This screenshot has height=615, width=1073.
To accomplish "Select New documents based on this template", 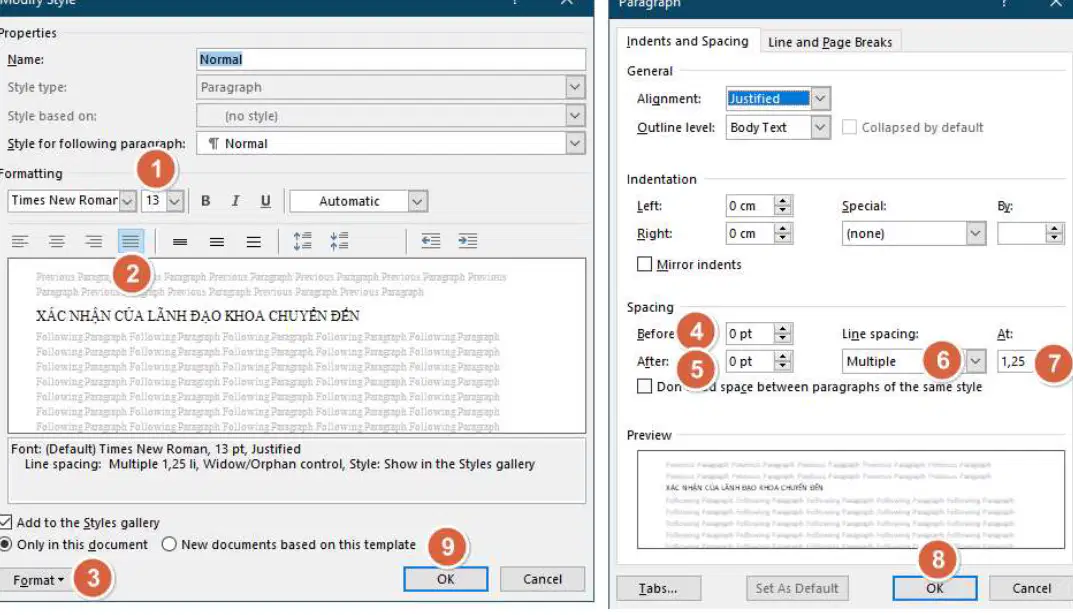I will (x=169, y=545).
